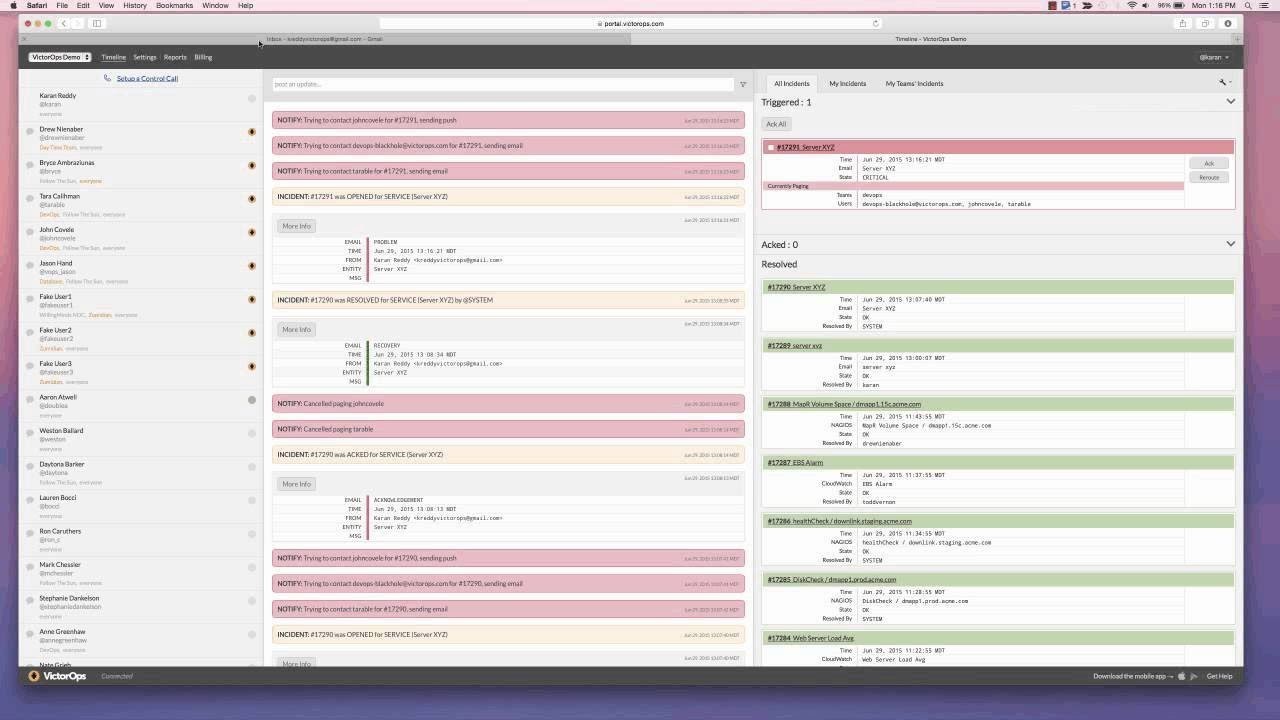The width and height of the screenshot is (1280, 720).
Task: Click Fake User1's on-call status badge
Action: pos(252,299)
